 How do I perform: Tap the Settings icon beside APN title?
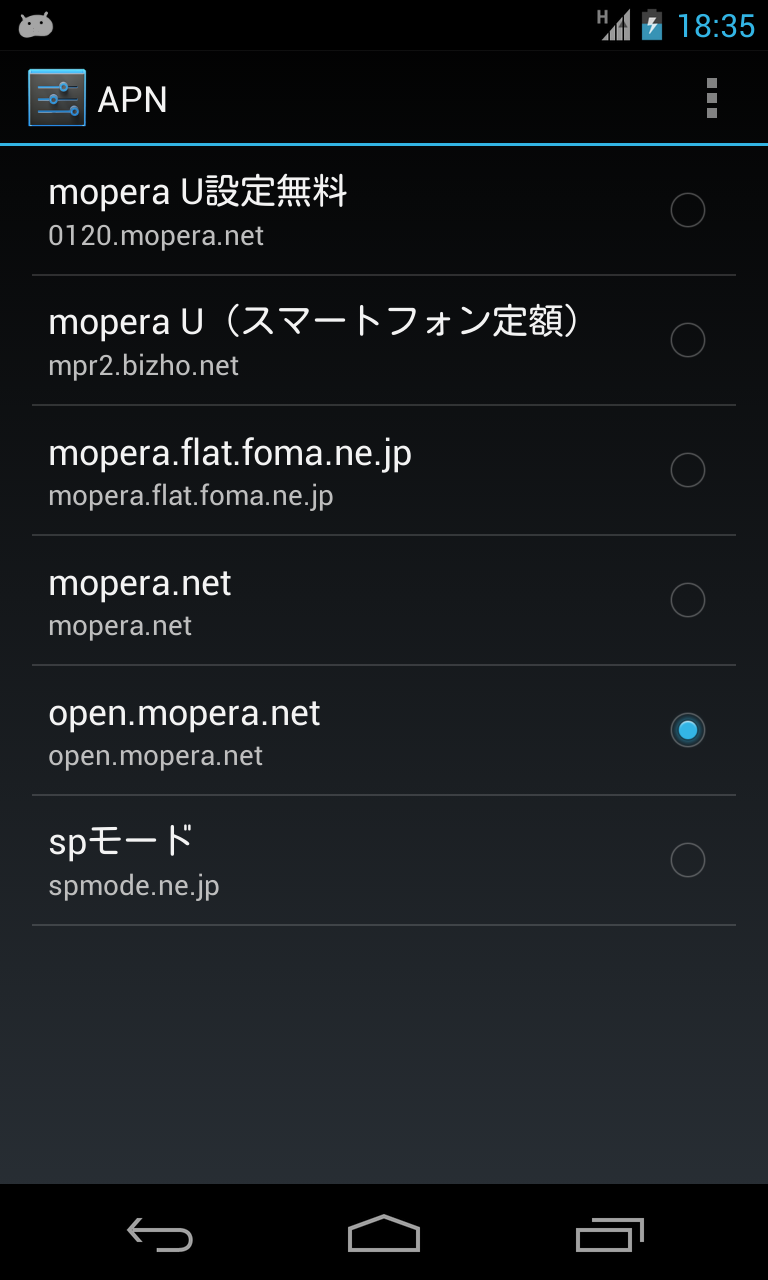57,98
